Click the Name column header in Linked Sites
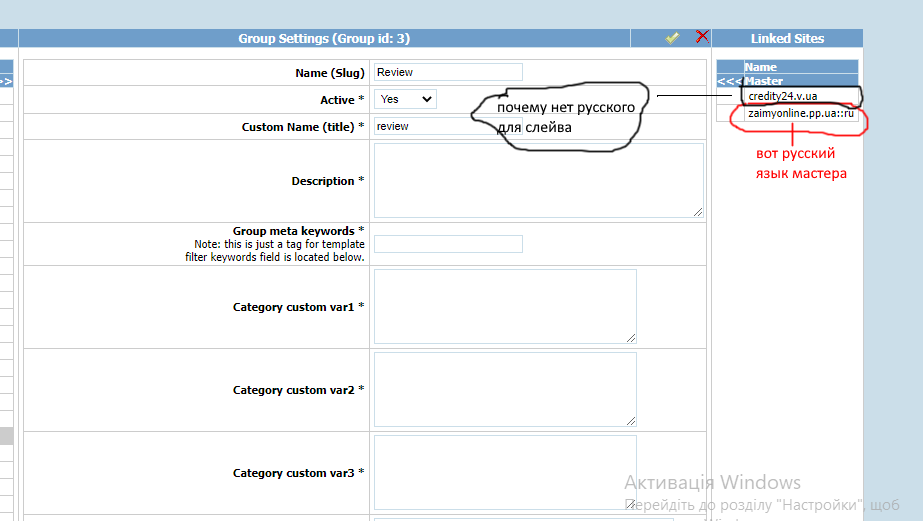The height and width of the screenshot is (521, 923). pos(761,67)
